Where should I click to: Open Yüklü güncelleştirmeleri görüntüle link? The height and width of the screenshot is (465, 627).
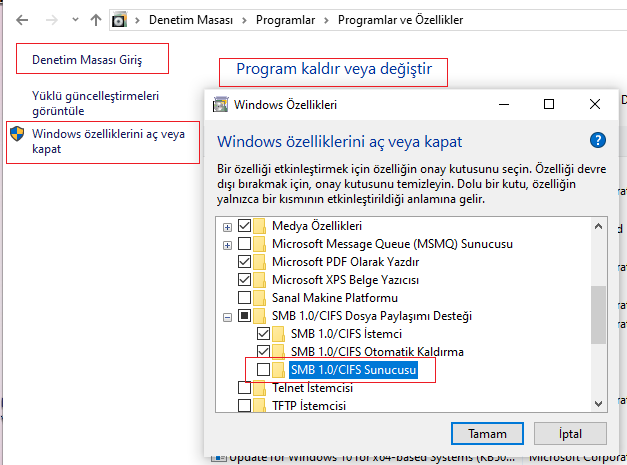[x=96, y=103]
